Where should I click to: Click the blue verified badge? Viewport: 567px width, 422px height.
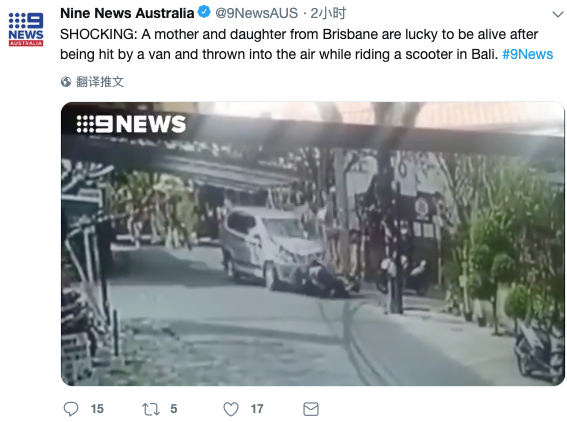204,12
